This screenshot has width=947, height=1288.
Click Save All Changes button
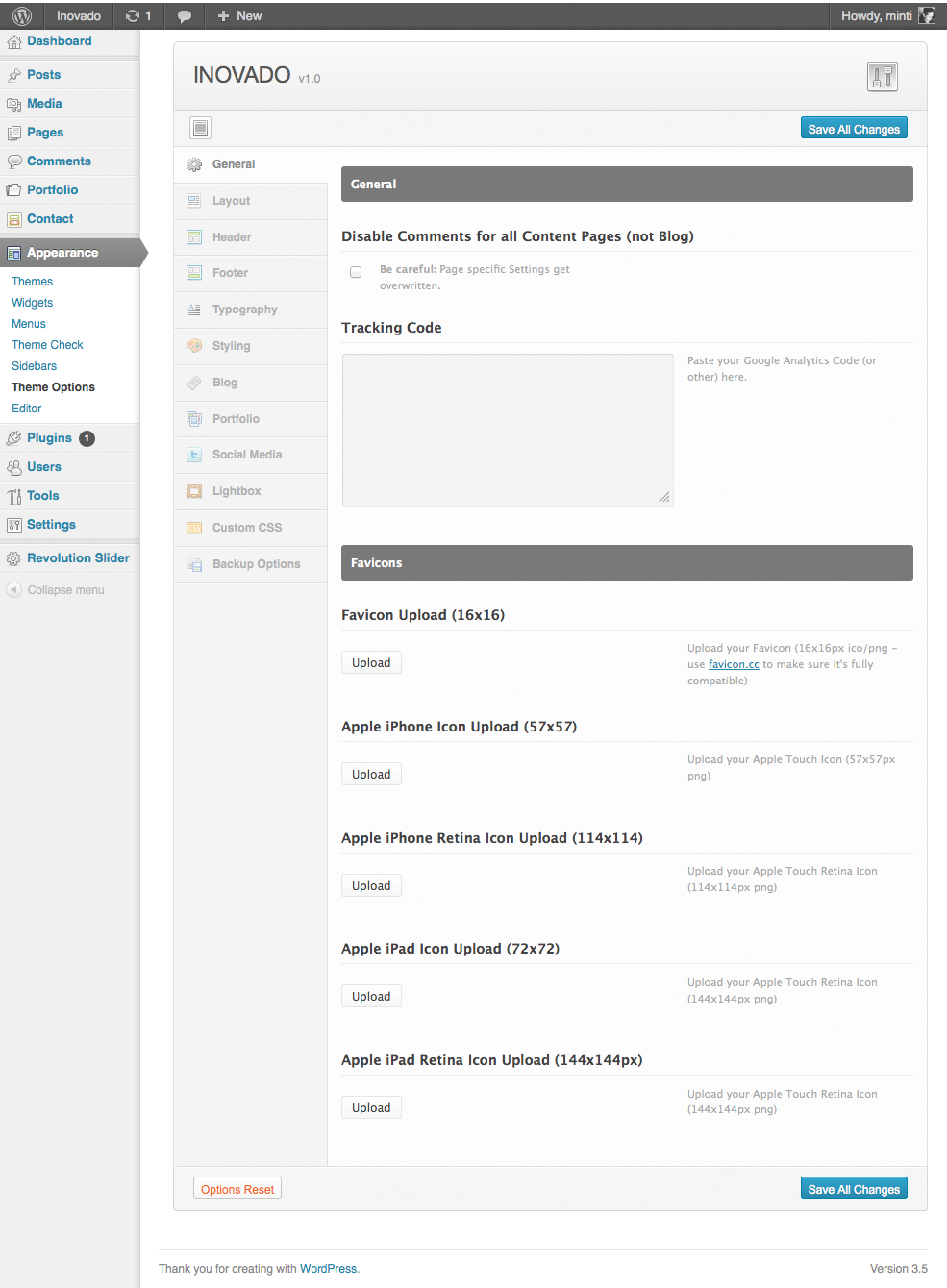point(853,128)
